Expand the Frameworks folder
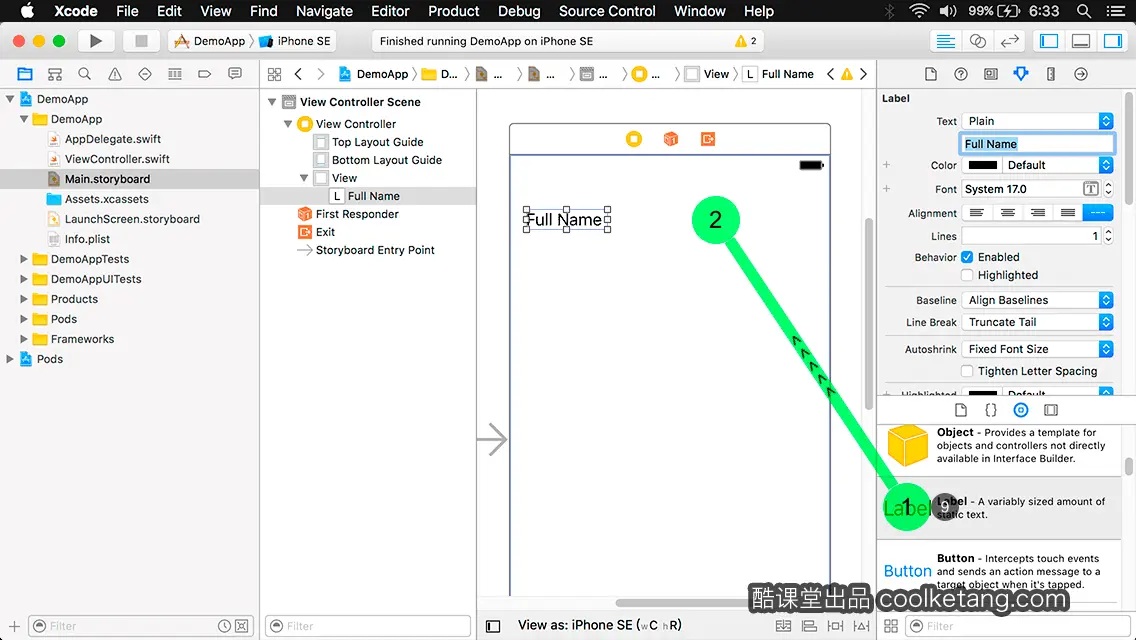This screenshot has height=640, width=1136. click(24, 338)
